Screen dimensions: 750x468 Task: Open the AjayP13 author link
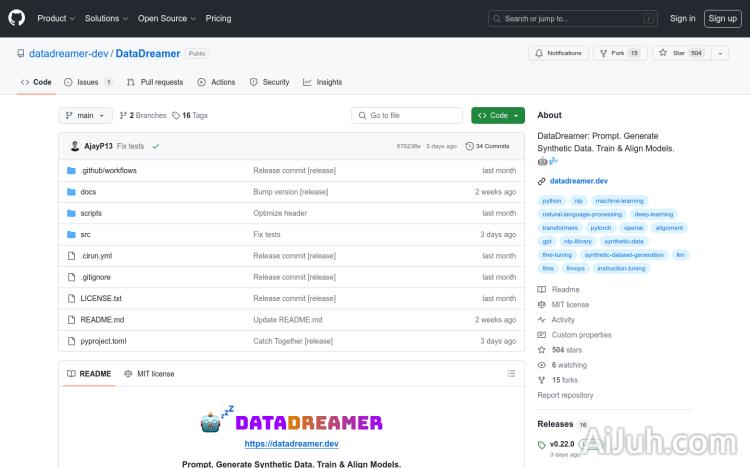pyautogui.click(x=98, y=146)
